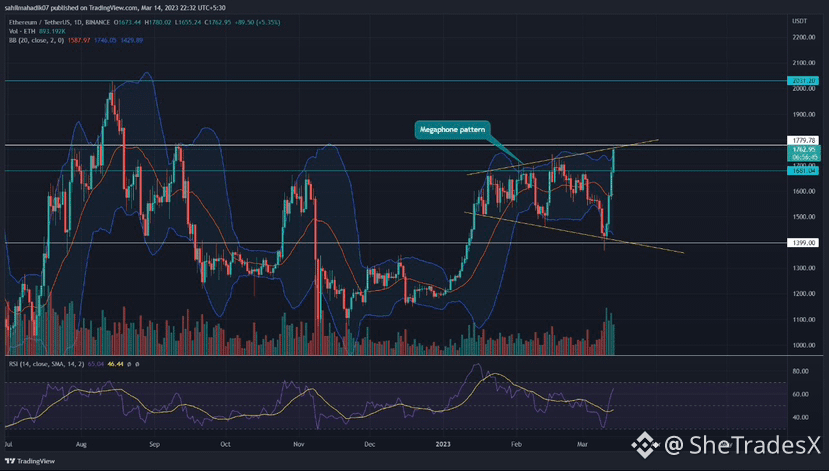
Task: Click the Nov label on the time axis
Action: click(x=299, y=445)
